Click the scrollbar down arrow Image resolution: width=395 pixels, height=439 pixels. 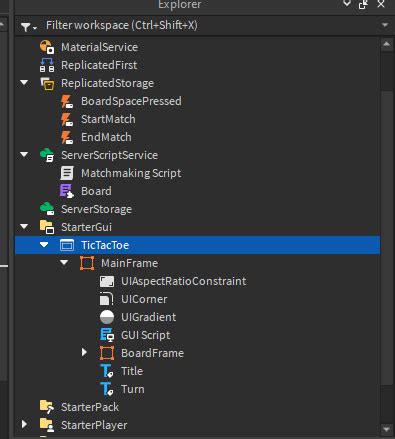coord(387,429)
